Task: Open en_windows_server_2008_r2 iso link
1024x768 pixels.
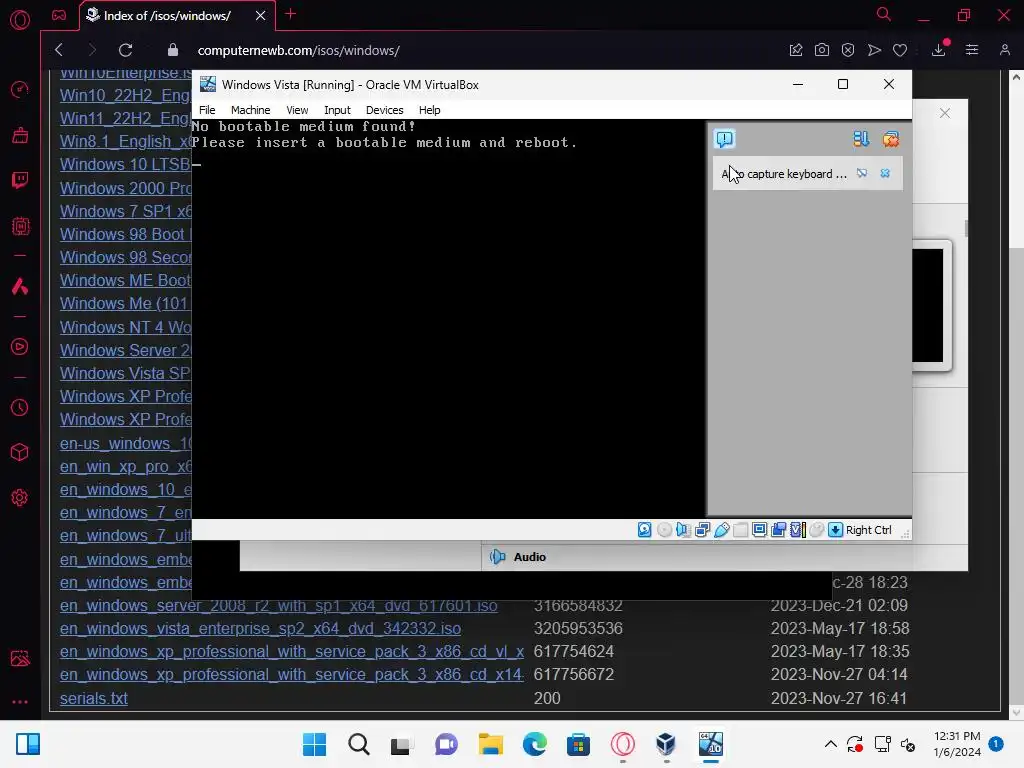Action: point(279,605)
